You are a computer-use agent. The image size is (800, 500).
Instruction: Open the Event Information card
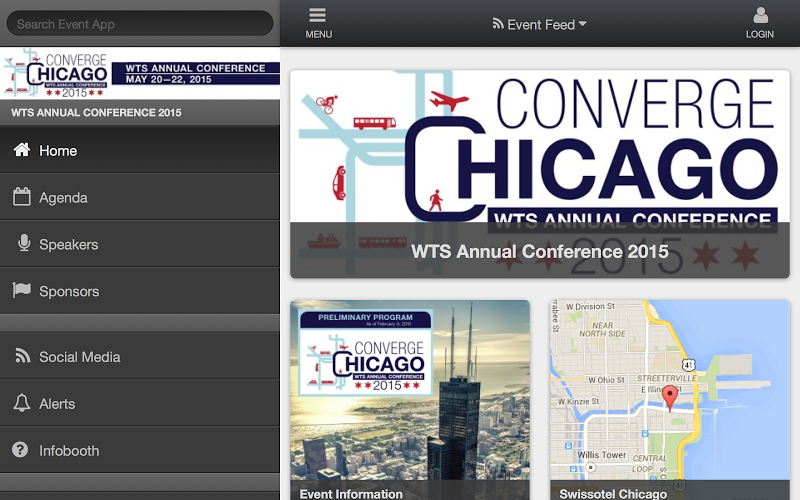(410, 400)
